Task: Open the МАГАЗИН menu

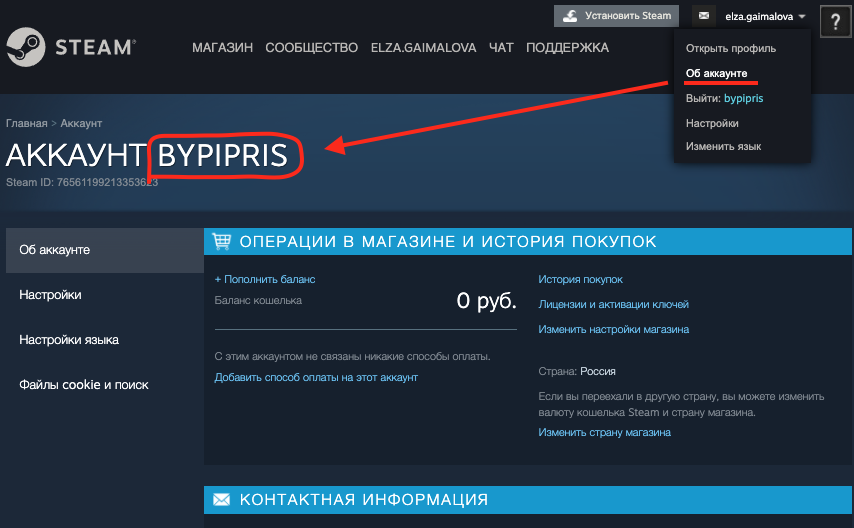Action: click(222, 48)
